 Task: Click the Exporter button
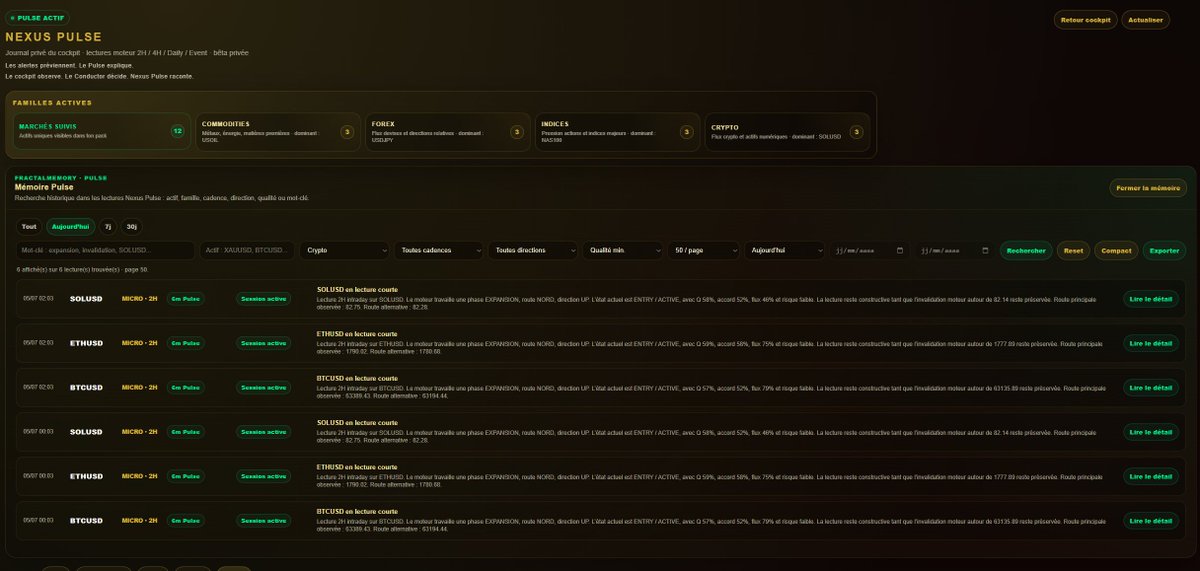pyautogui.click(x=1164, y=251)
